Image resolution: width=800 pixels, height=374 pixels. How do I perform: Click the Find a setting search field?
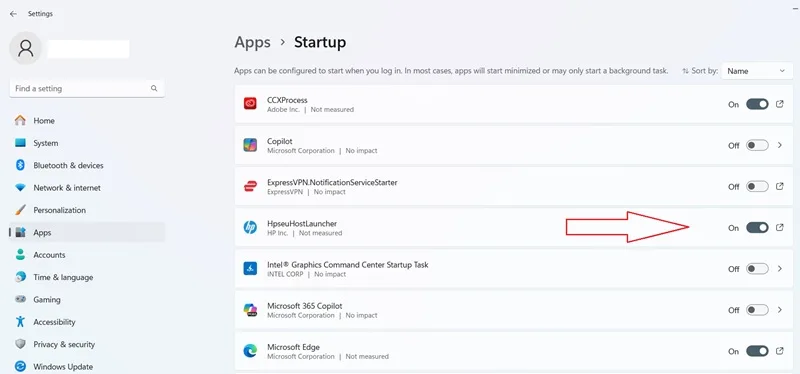[x=87, y=88]
